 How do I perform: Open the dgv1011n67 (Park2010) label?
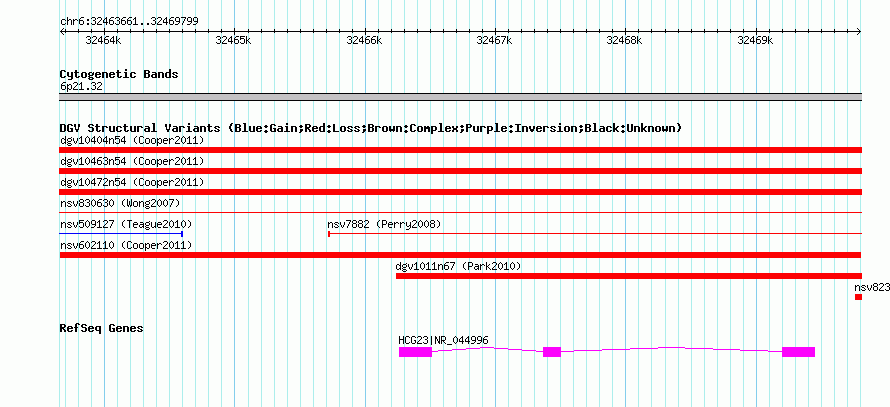point(458,266)
